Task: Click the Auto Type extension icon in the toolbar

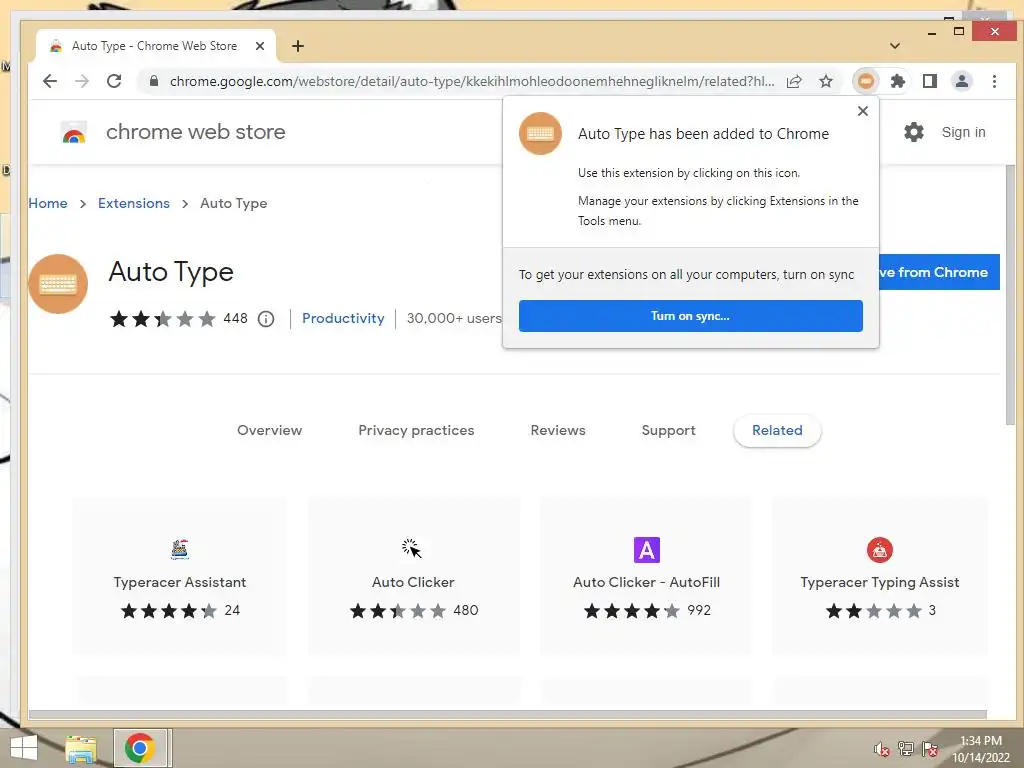Action: click(866, 81)
